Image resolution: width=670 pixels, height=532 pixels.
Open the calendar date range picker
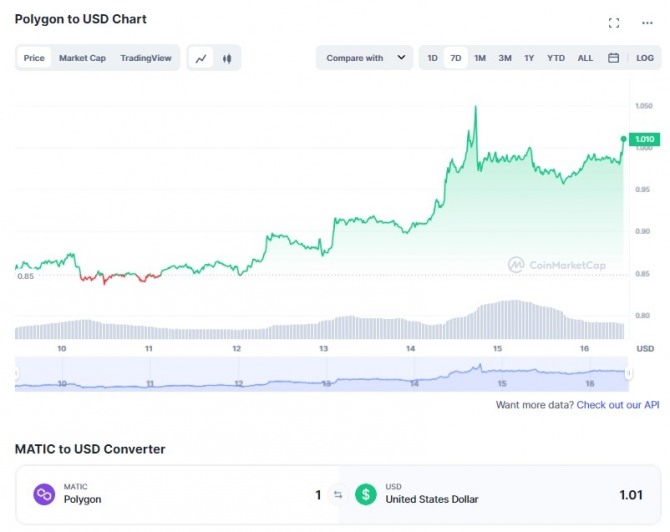pyautogui.click(x=613, y=58)
